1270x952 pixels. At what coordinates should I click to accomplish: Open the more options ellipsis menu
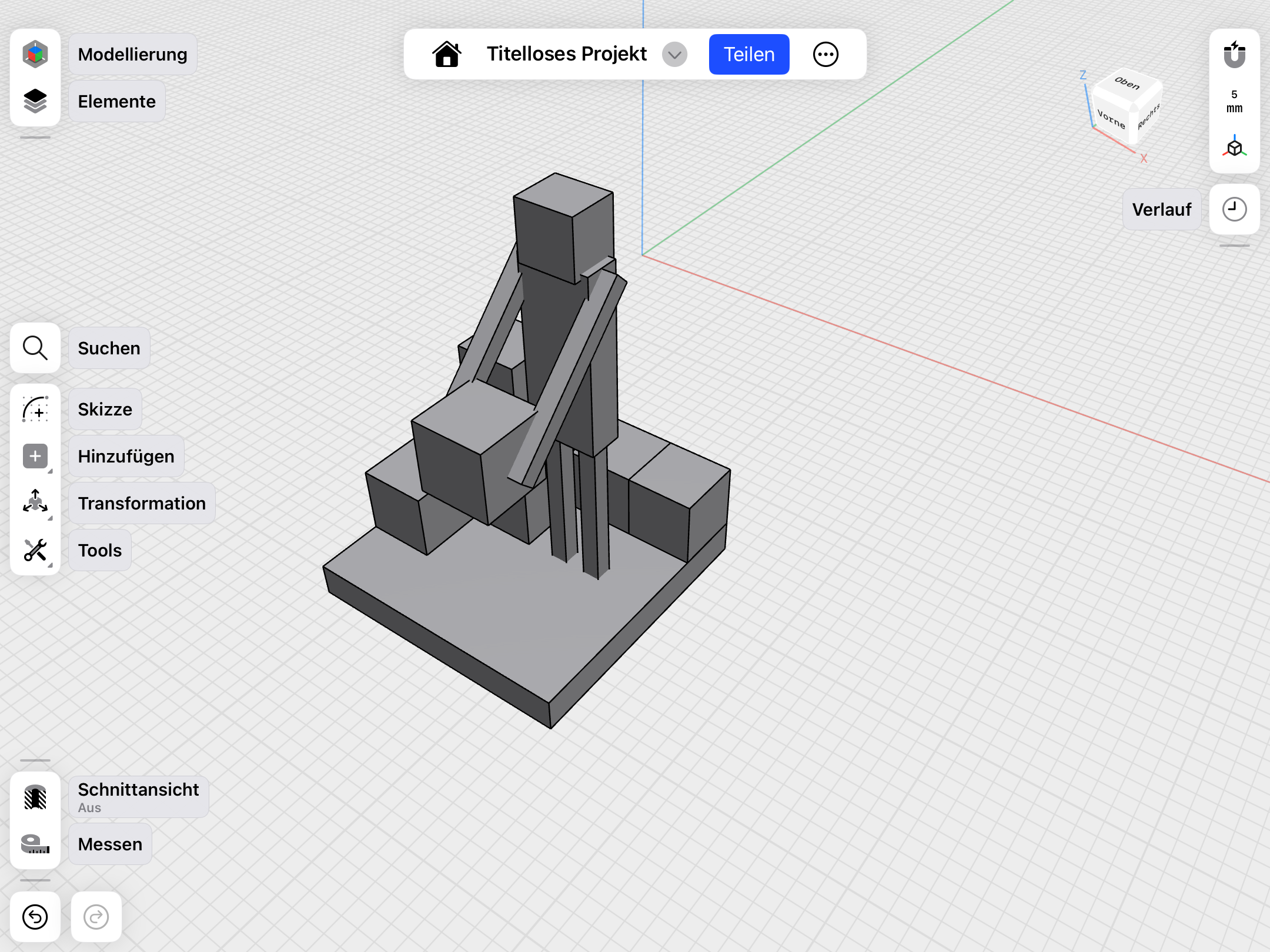click(x=825, y=55)
